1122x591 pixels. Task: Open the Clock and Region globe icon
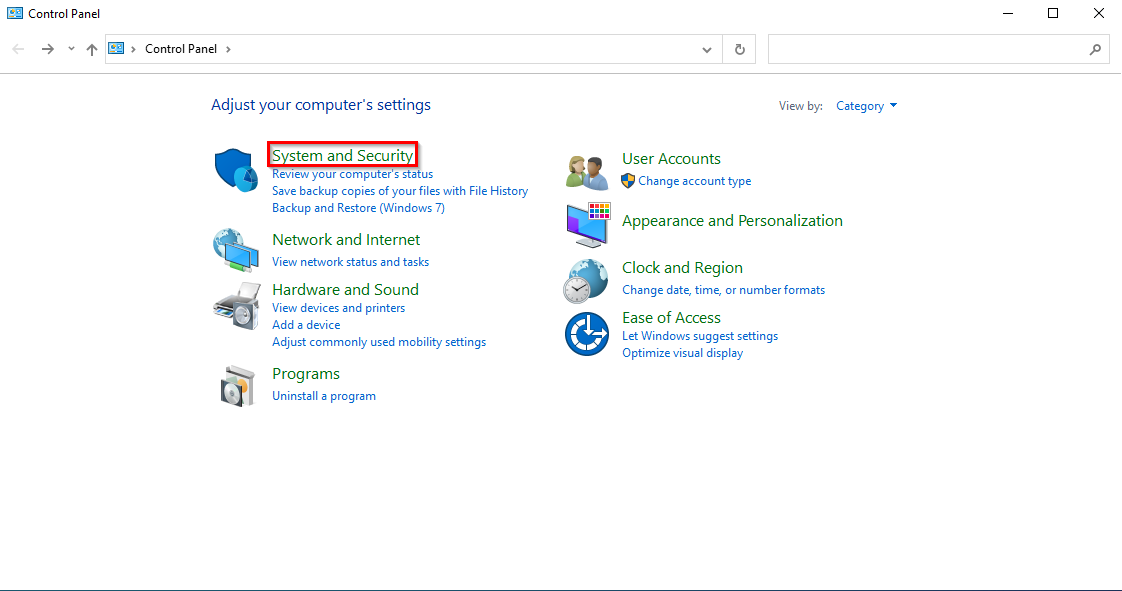[x=585, y=281]
